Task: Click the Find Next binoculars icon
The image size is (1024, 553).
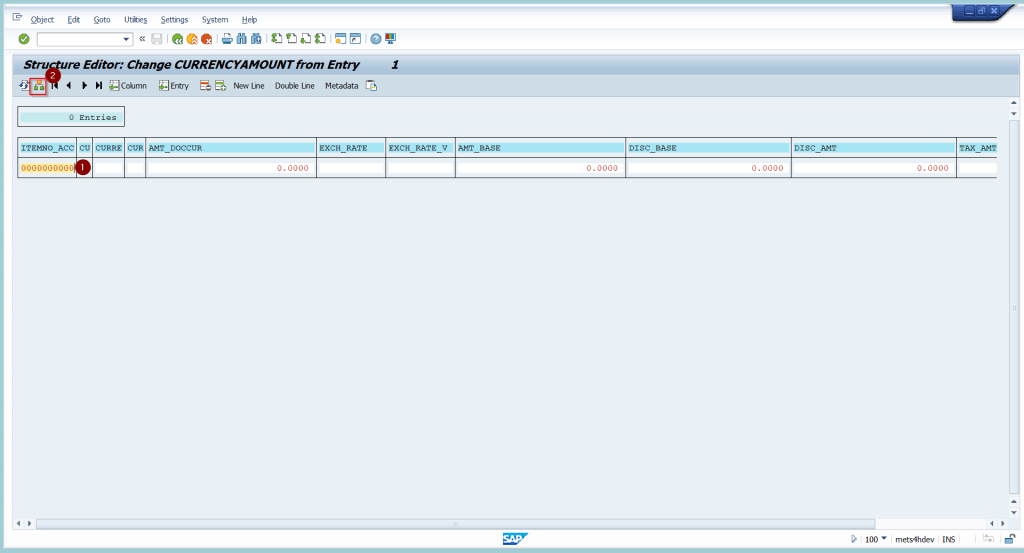Action: coord(256,39)
